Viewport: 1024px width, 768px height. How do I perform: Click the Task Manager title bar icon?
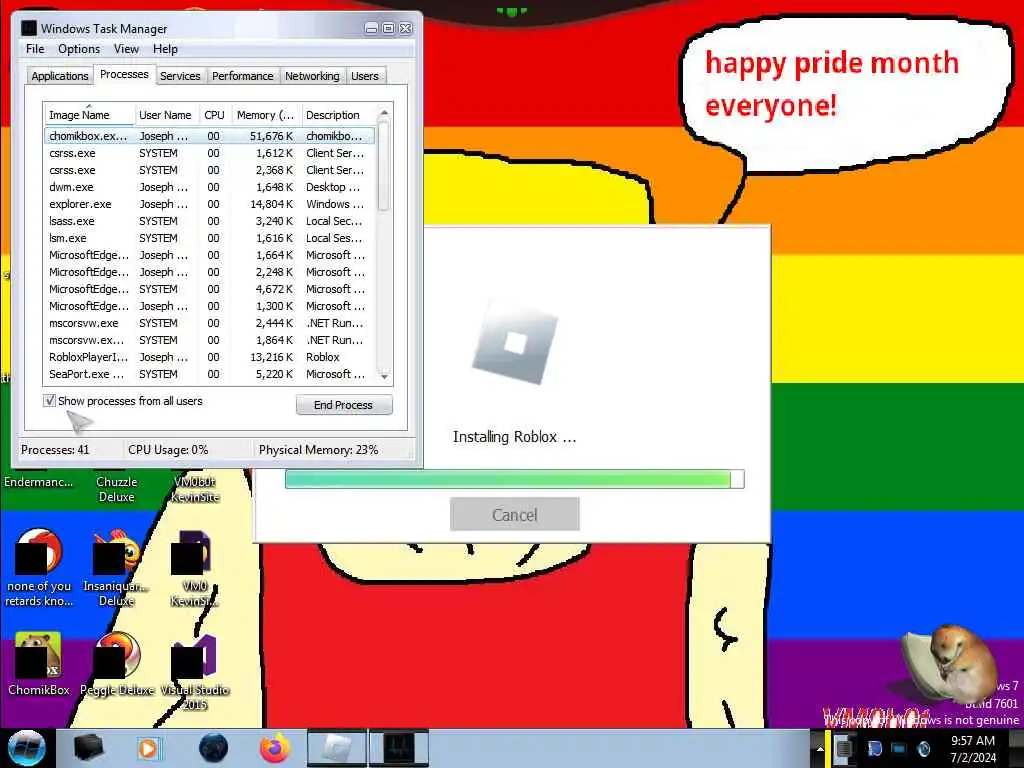pyautogui.click(x=29, y=28)
